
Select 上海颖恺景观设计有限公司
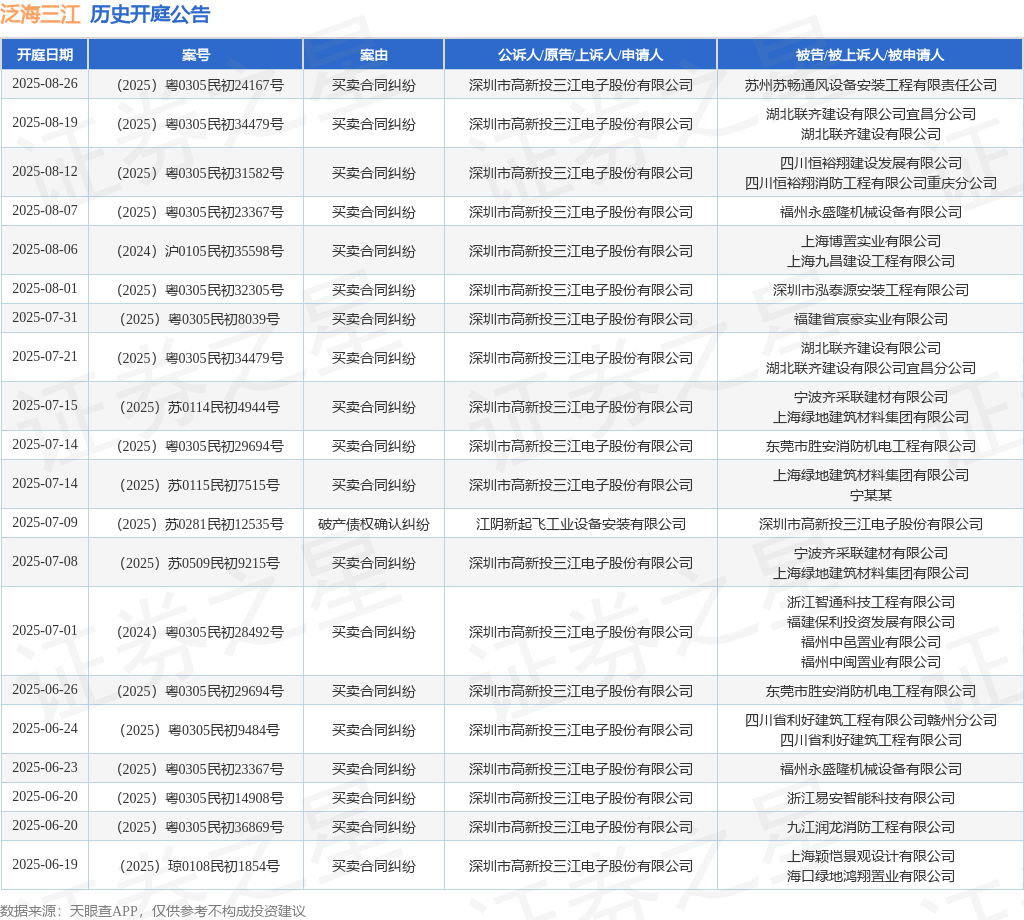(871, 856)
